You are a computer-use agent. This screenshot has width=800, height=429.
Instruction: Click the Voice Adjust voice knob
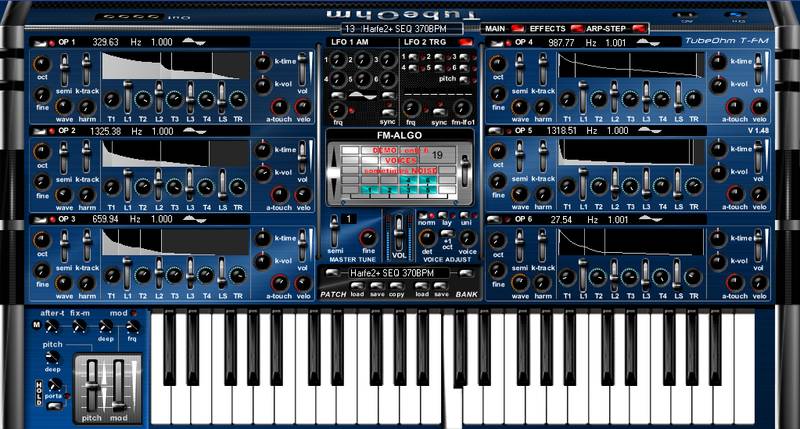[467, 238]
